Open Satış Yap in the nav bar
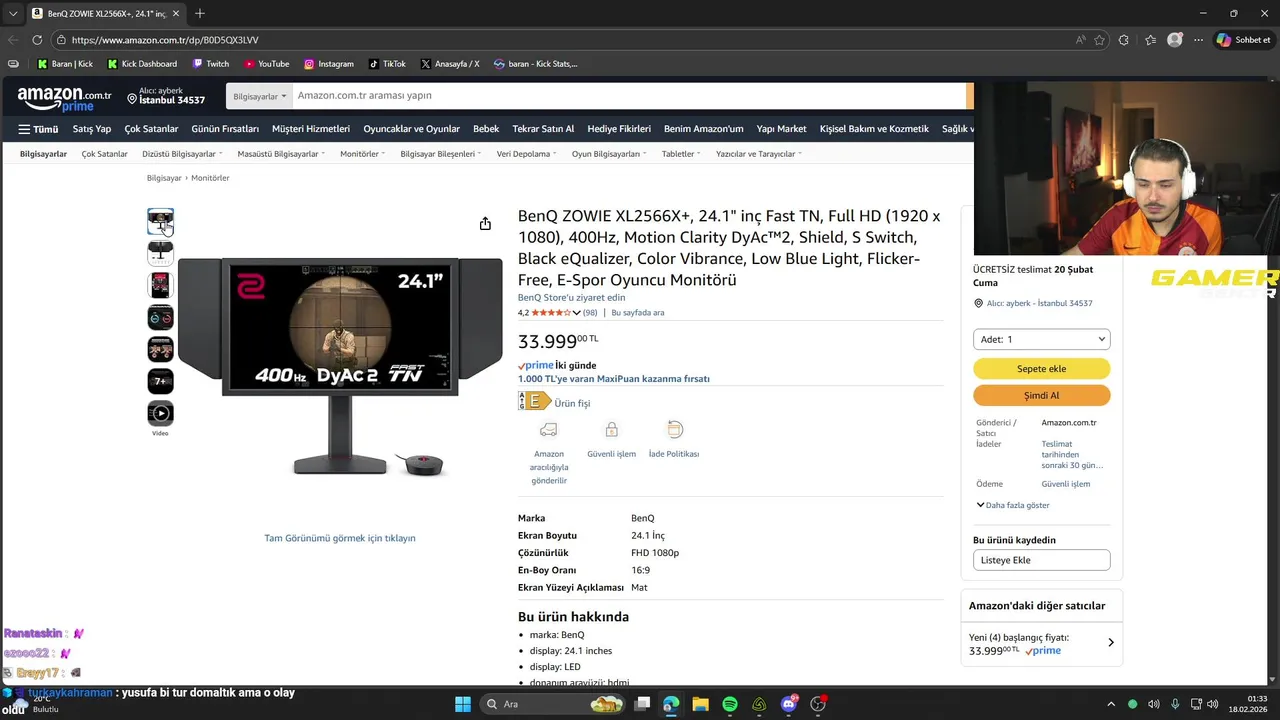 pyautogui.click(x=92, y=129)
